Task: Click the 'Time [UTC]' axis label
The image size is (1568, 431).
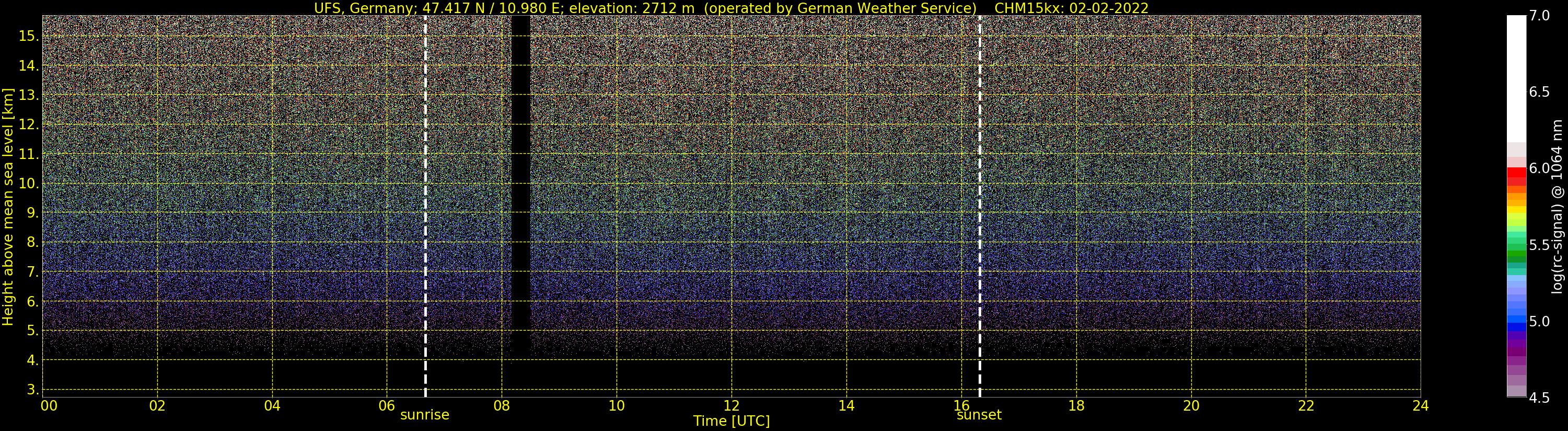Action: (x=731, y=421)
